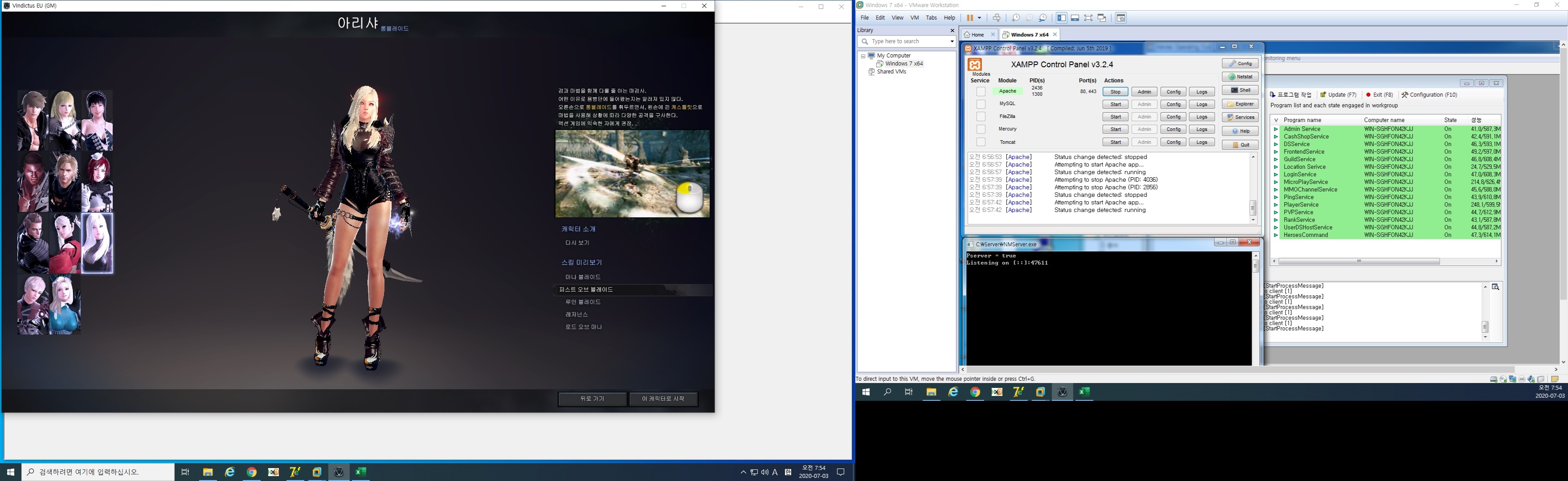Open the library search dropdown arrow
1568x481 pixels.
952,41
